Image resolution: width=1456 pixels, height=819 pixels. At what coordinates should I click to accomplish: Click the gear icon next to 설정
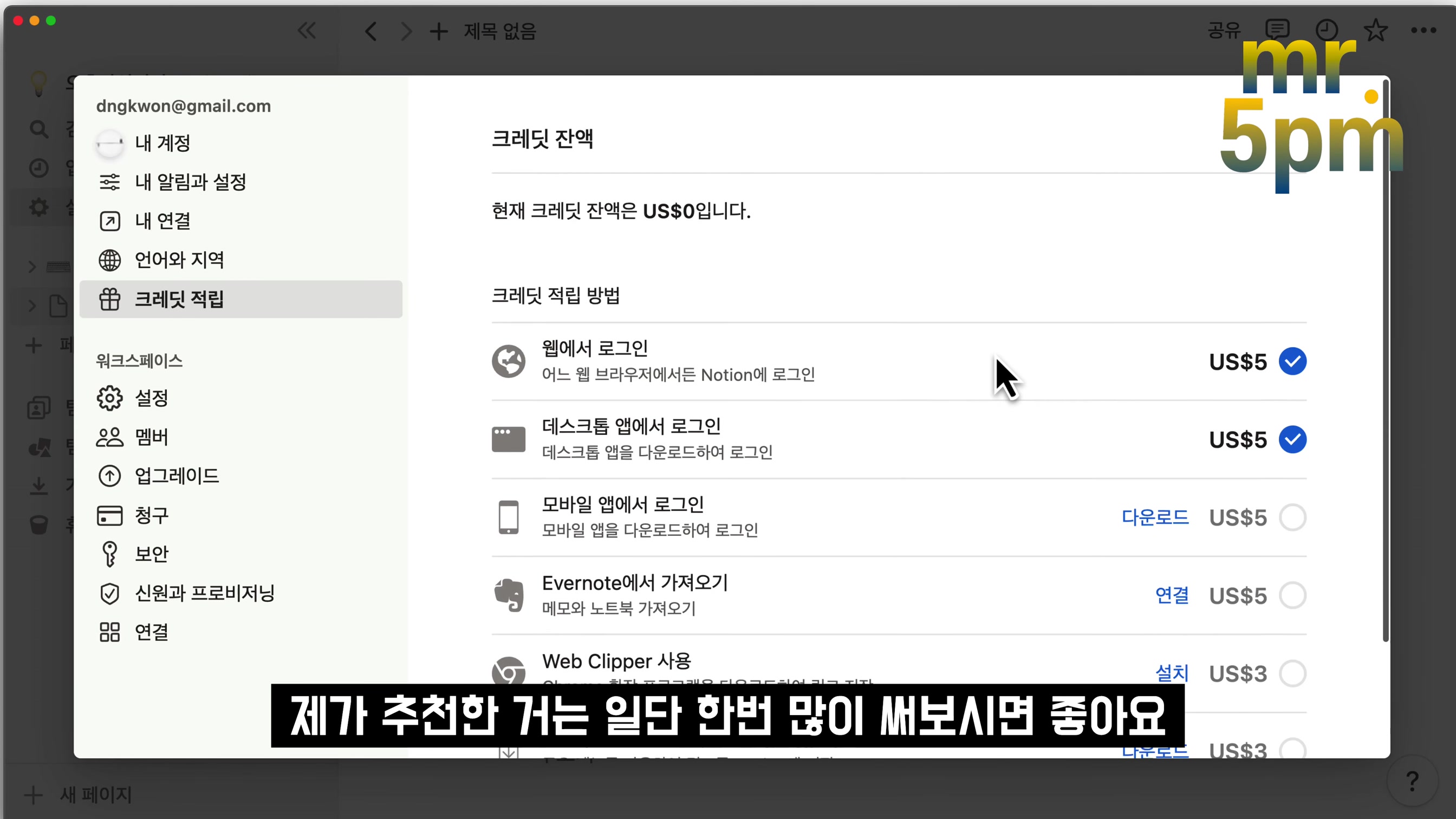[x=109, y=398]
